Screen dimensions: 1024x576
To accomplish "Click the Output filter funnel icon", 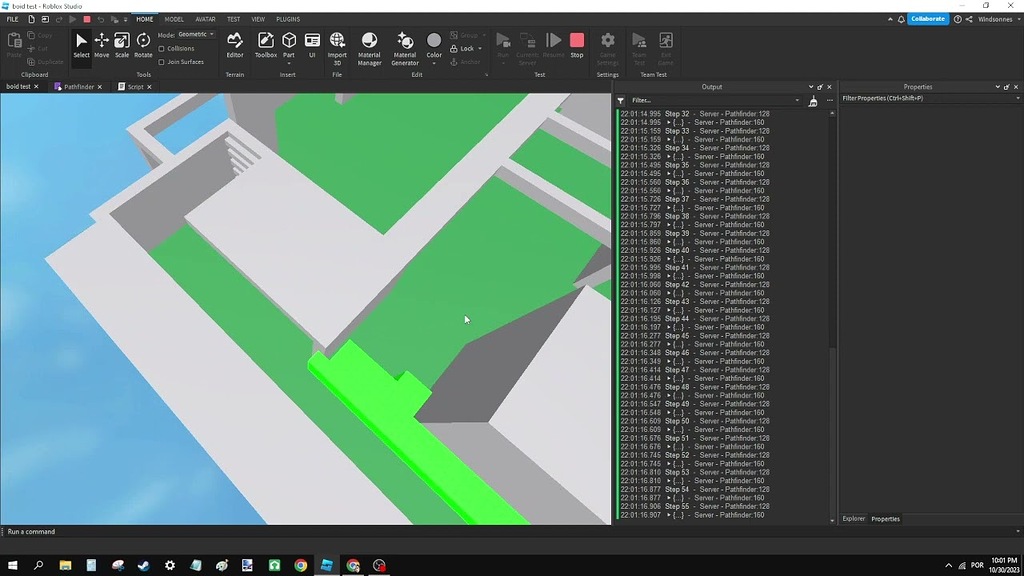I will tap(620, 101).
